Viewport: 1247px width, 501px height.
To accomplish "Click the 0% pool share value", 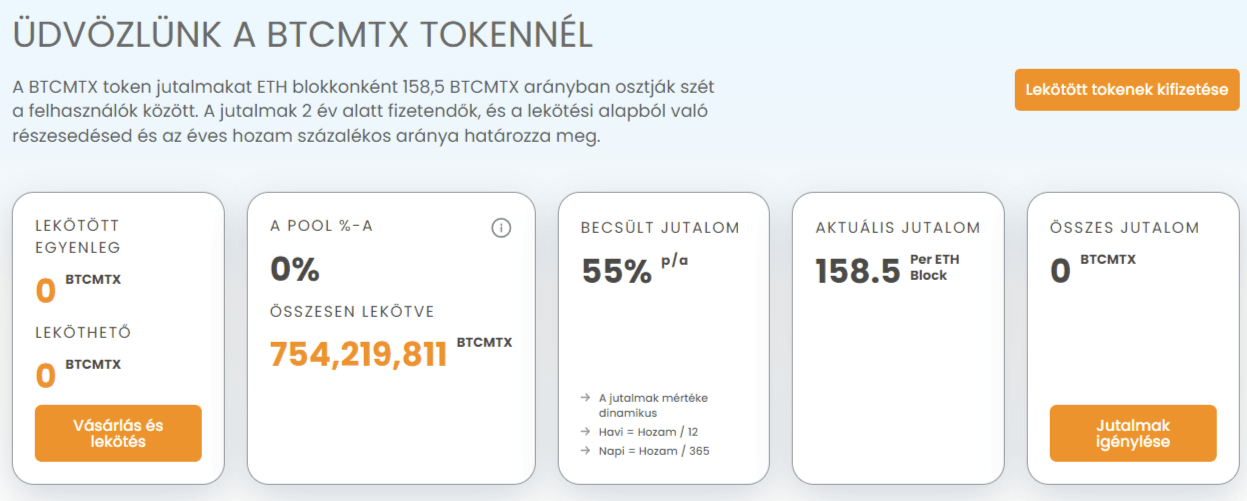I will [295, 269].
